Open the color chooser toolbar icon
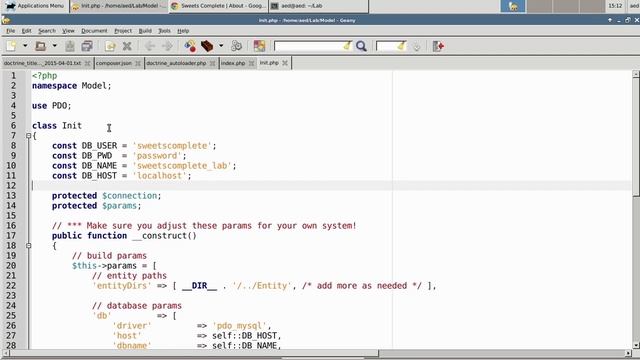The height and width of the screenshot is (360, 640). click(259, 46)
